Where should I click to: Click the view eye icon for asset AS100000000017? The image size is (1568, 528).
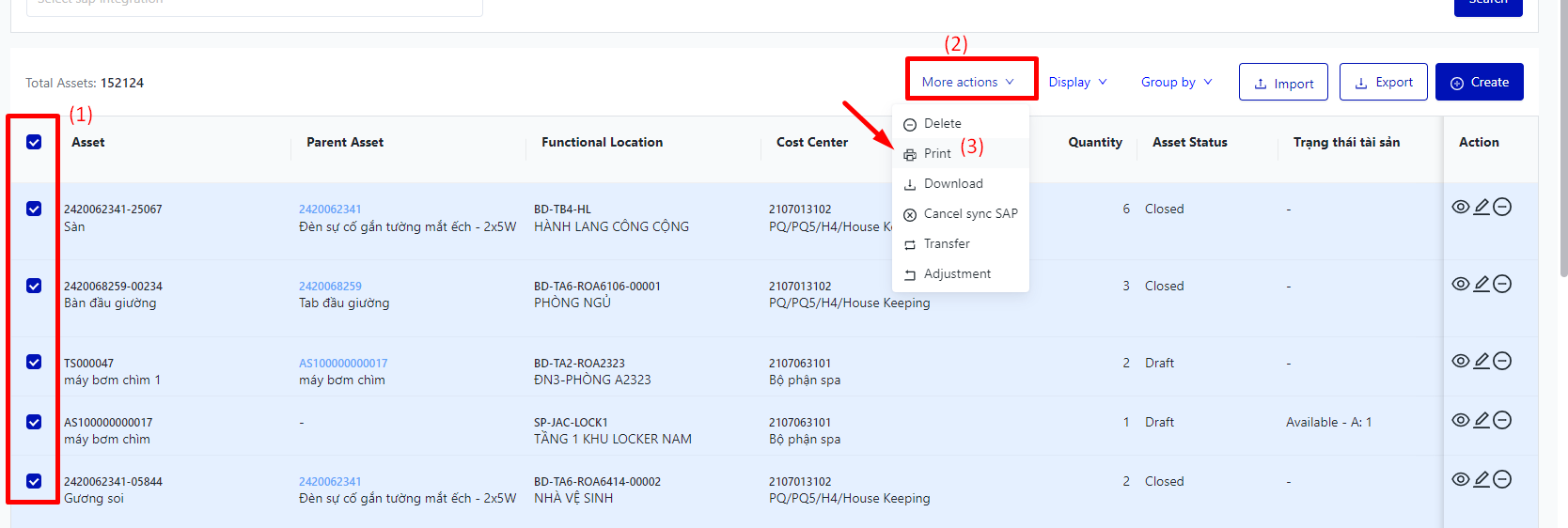[x=1460, y=420]
